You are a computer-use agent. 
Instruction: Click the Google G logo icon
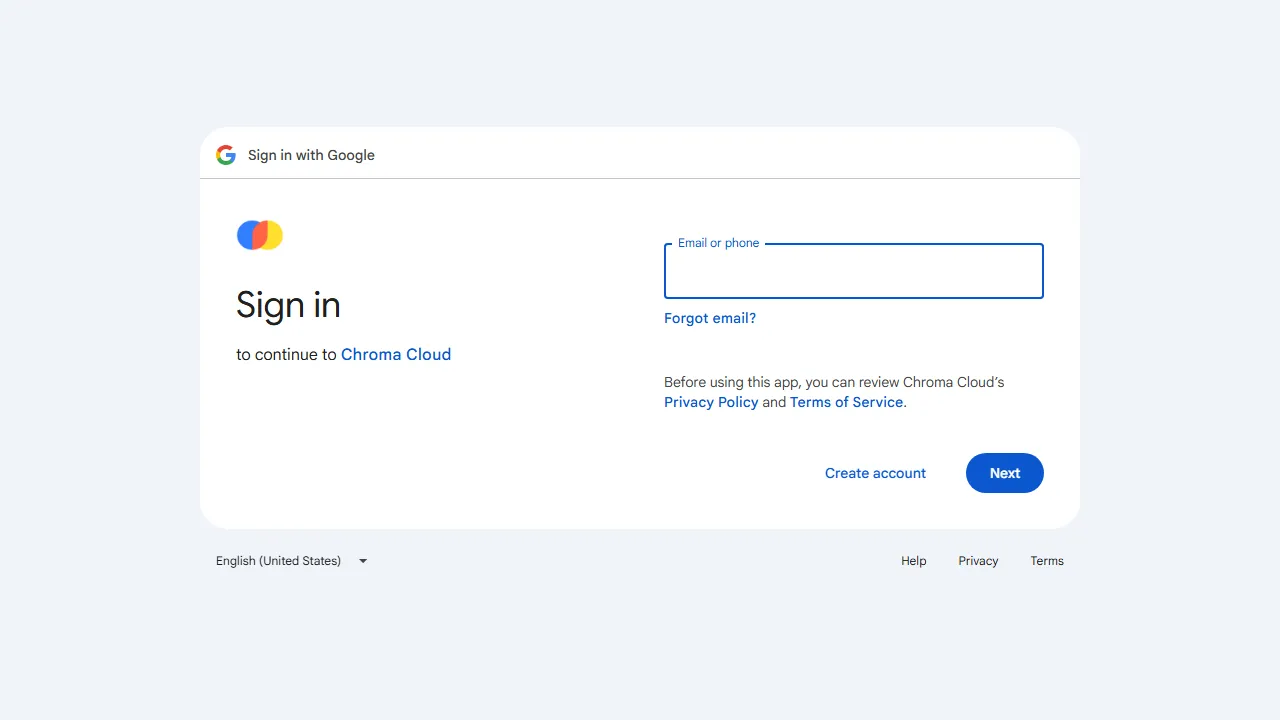pos(226,155)
